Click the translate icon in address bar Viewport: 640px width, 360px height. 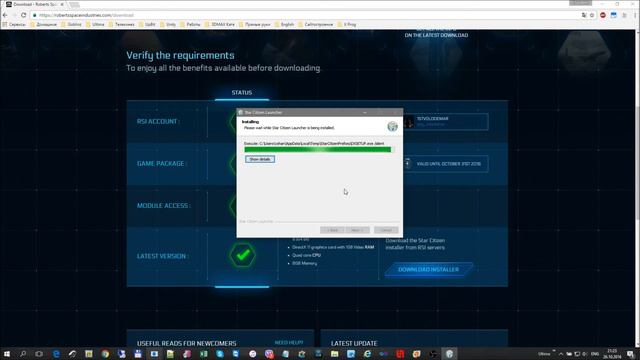pyautogui.click(x=584, y=15)
